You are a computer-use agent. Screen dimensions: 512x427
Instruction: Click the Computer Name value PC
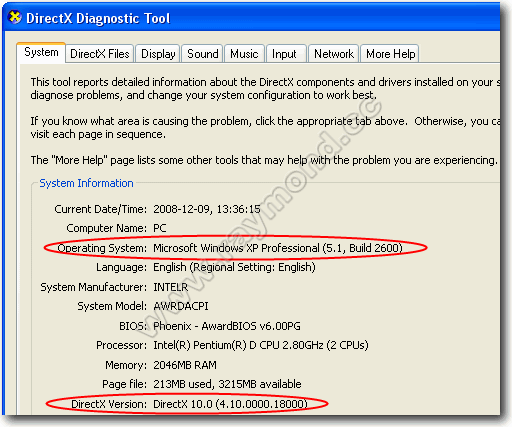(160, 228)
